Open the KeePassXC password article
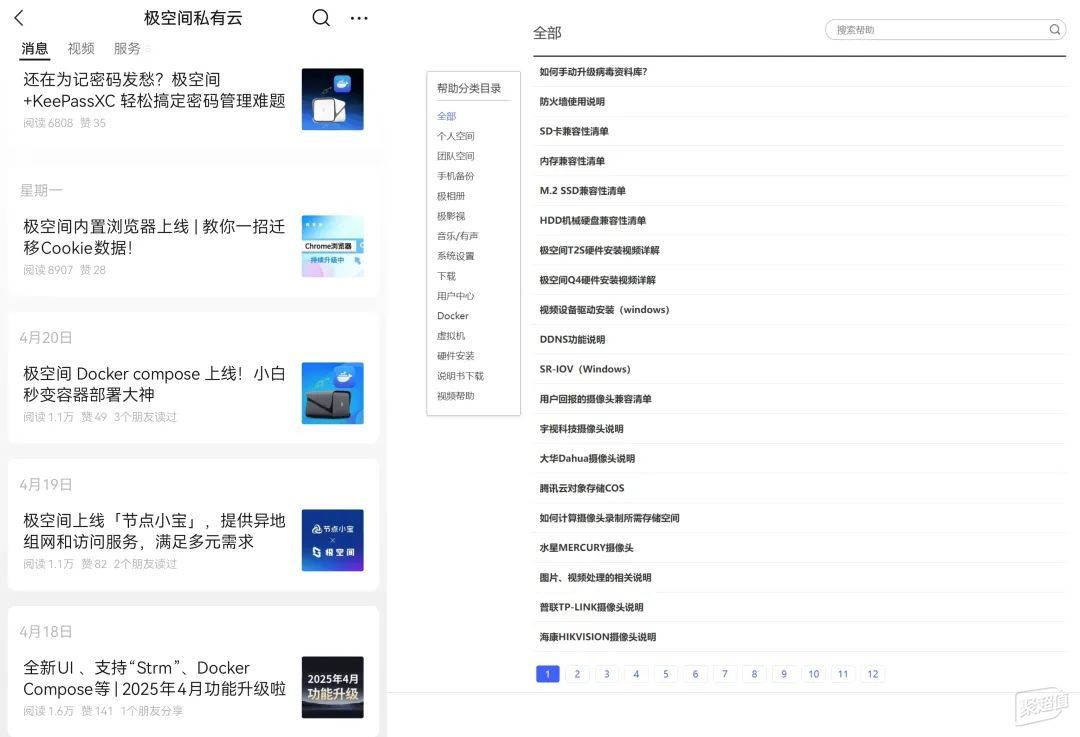The height and width of the screenshot is (737, 1080). 154,90
